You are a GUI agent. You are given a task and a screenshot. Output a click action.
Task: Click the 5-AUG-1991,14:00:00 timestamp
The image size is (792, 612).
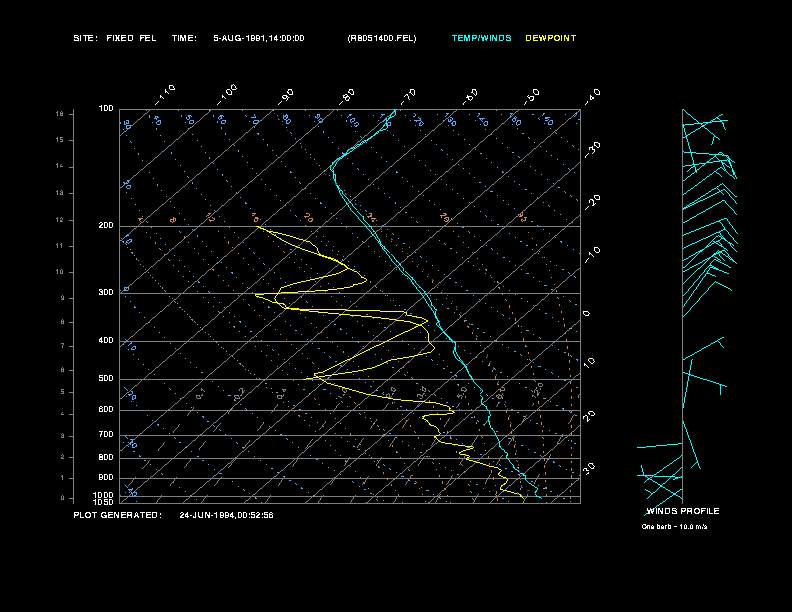click(x=259, y=38)
